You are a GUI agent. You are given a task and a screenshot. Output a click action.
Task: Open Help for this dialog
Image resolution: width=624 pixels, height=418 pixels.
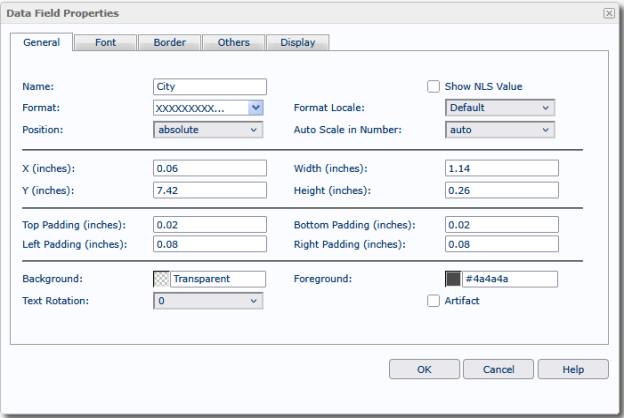572,369
